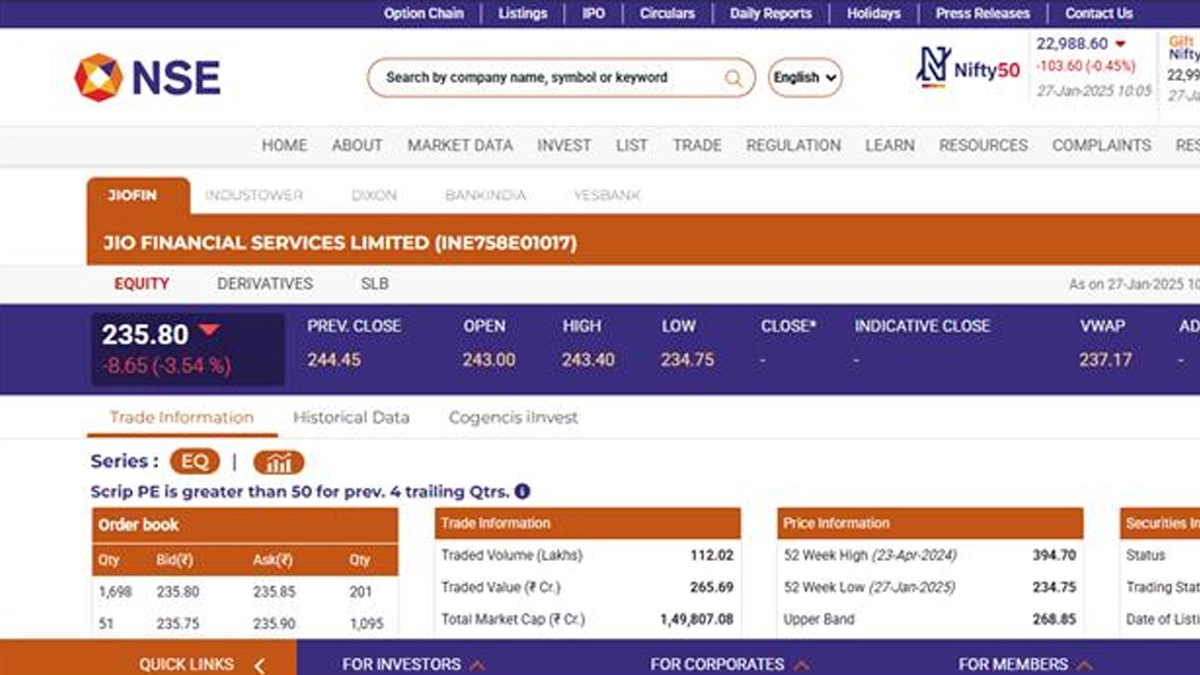Click the search magnifier icon
This screenshot has width=1200, height=675.
(x=734, y=78)
